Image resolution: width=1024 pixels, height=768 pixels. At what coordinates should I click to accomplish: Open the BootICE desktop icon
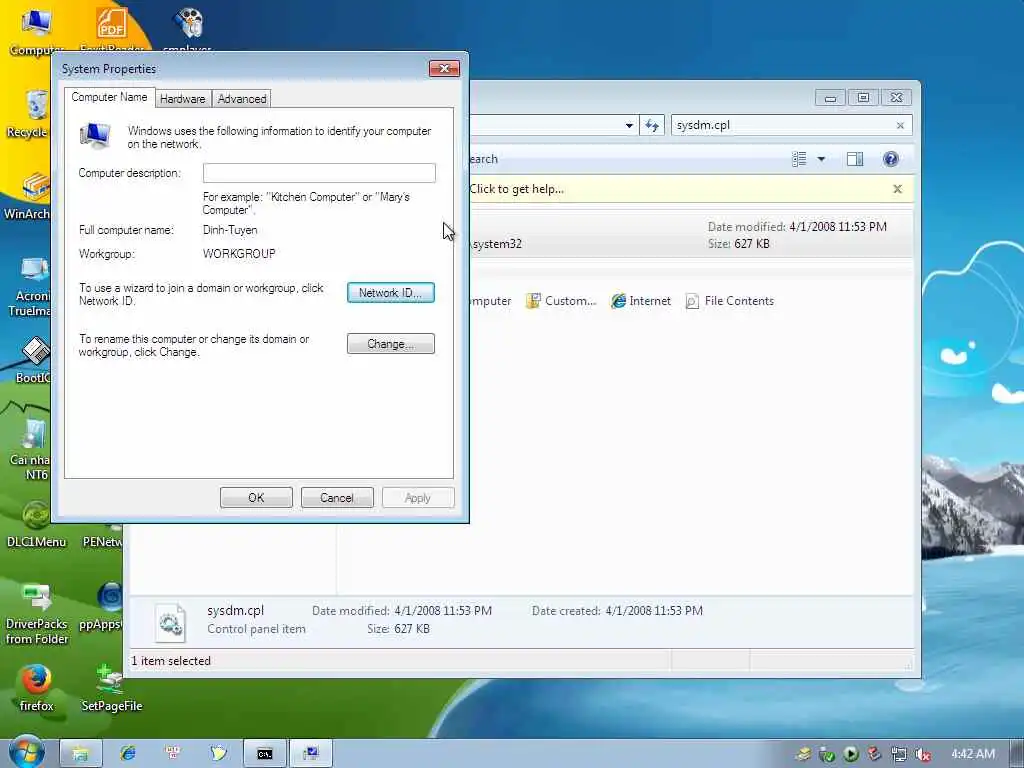tap(33, 360)
